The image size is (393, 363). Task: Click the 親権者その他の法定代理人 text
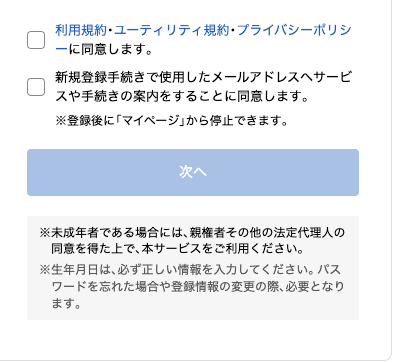coord(261,232)
